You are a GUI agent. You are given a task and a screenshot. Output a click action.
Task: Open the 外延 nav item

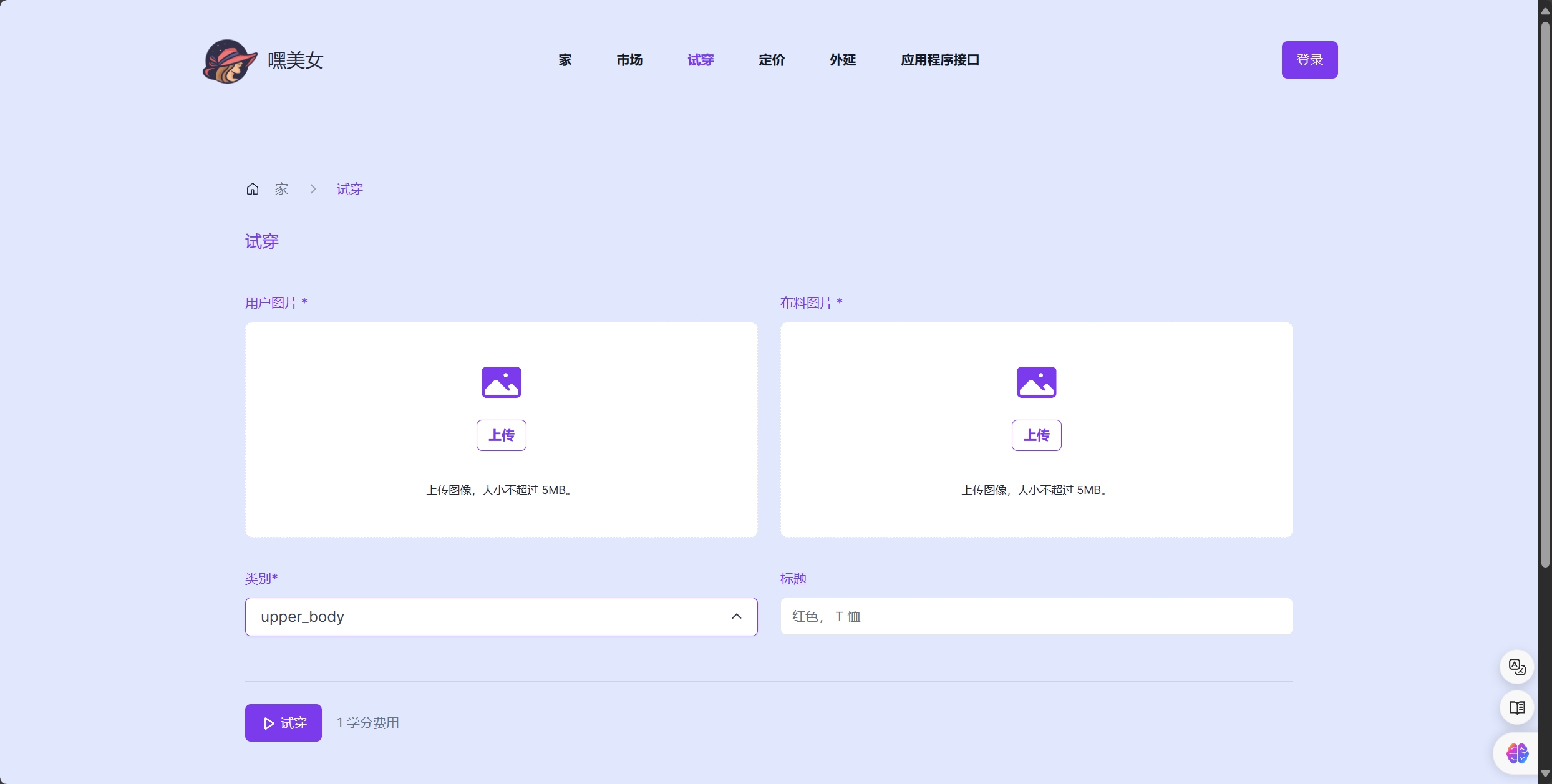tap(843, 60)
